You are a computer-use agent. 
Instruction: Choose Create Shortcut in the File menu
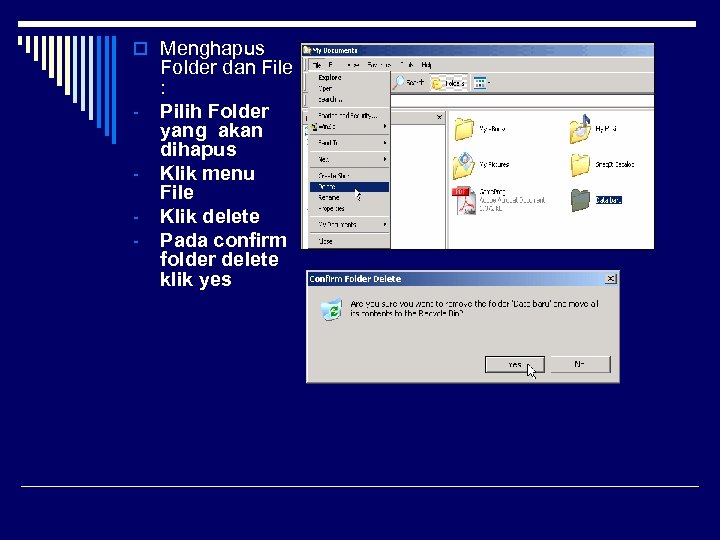tap(349, 176)
